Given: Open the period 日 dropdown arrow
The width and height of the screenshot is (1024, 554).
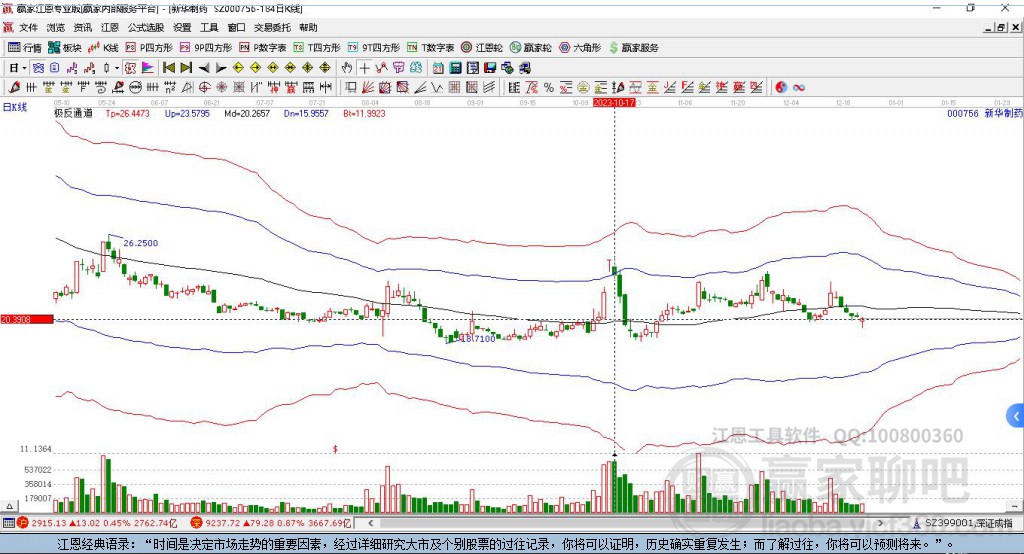Looking at the screenshot, I should [24, 68].
